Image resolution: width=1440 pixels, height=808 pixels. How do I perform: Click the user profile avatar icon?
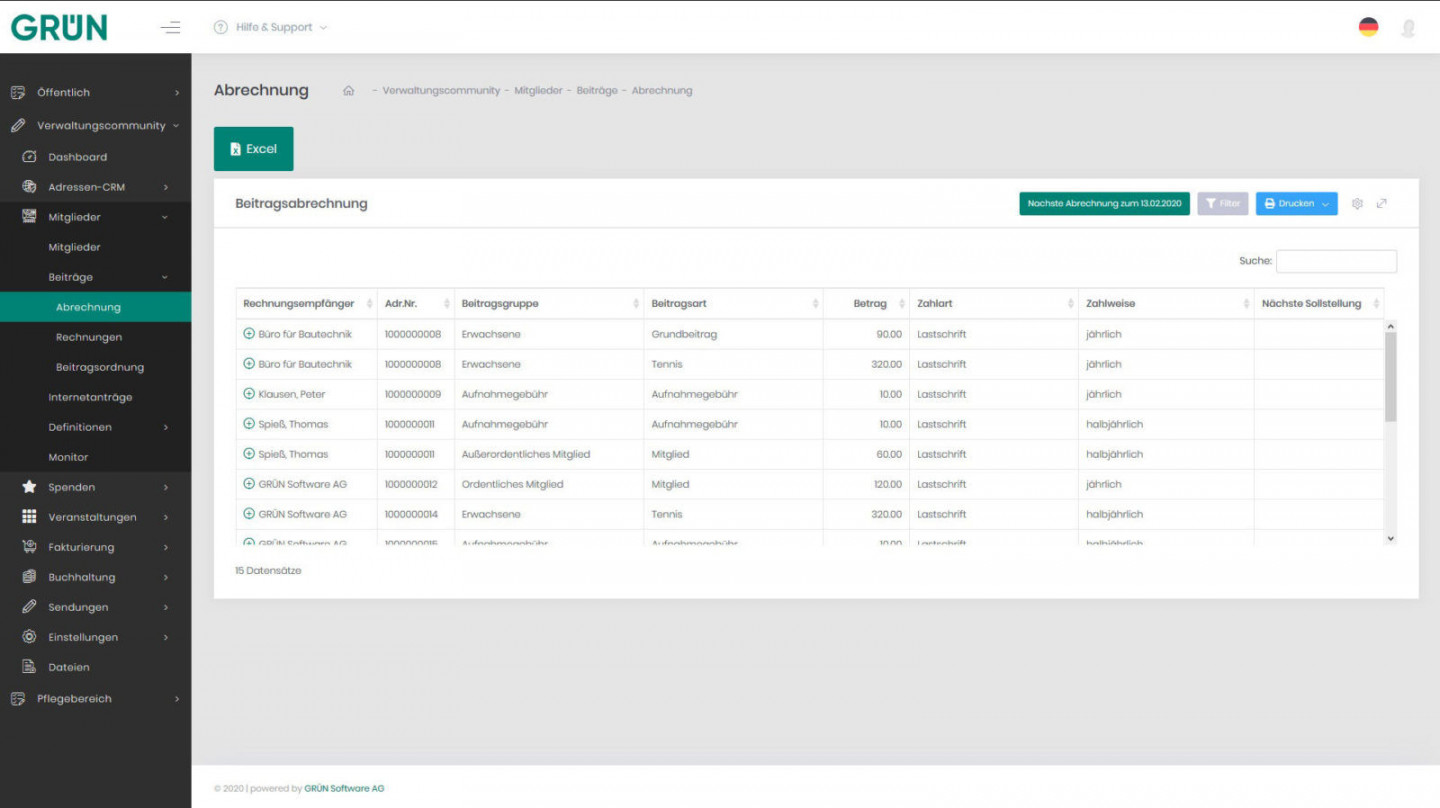coord(1408,28)
